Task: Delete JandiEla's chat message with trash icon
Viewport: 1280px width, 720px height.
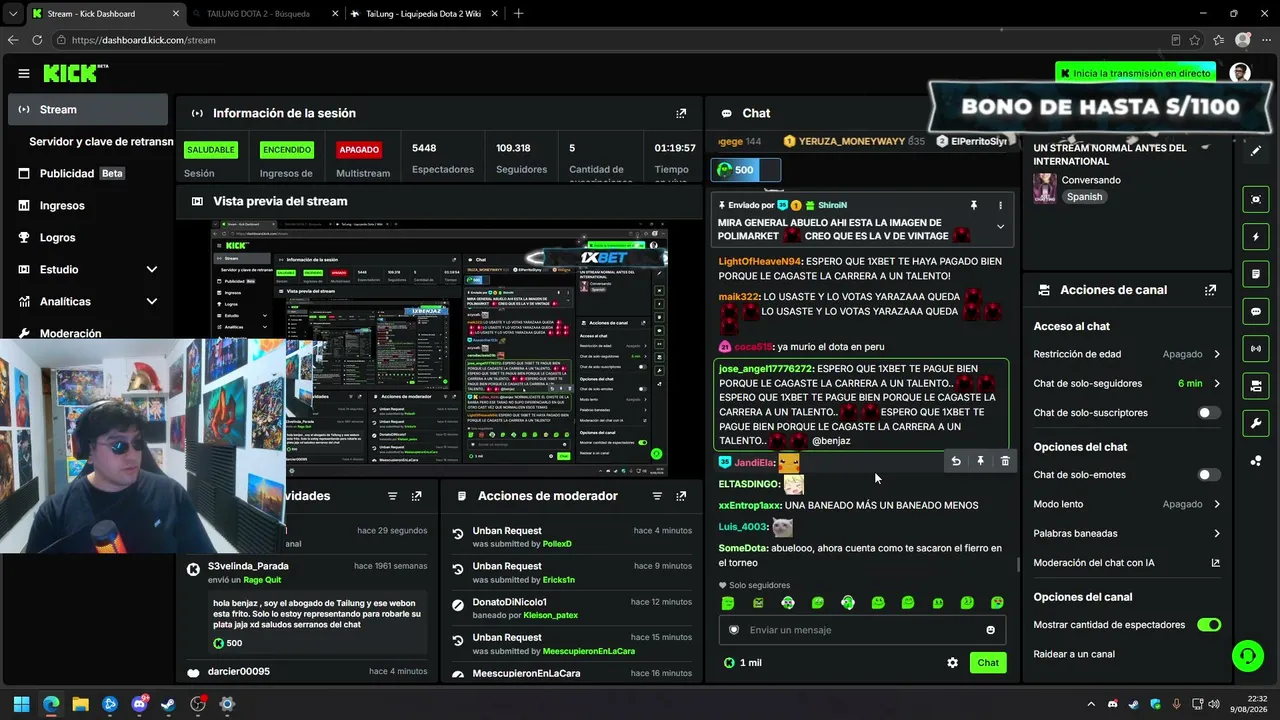Action: pos(1005,461)
